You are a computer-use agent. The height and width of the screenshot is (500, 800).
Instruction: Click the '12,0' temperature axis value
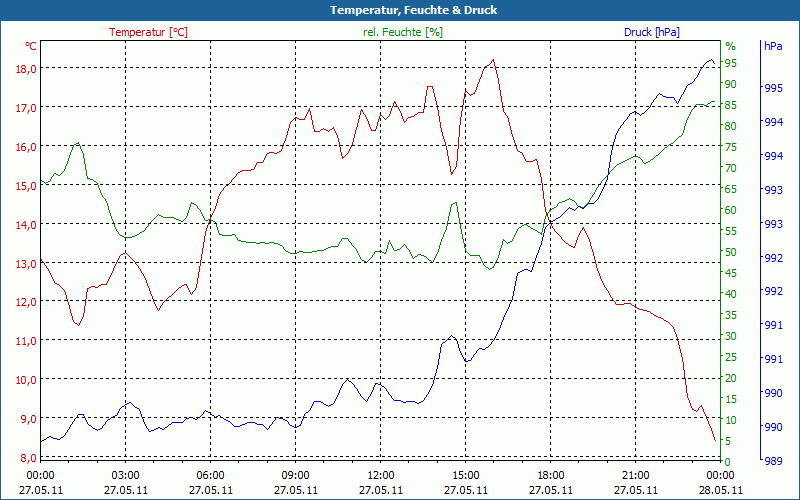click(x=26, y=302)
